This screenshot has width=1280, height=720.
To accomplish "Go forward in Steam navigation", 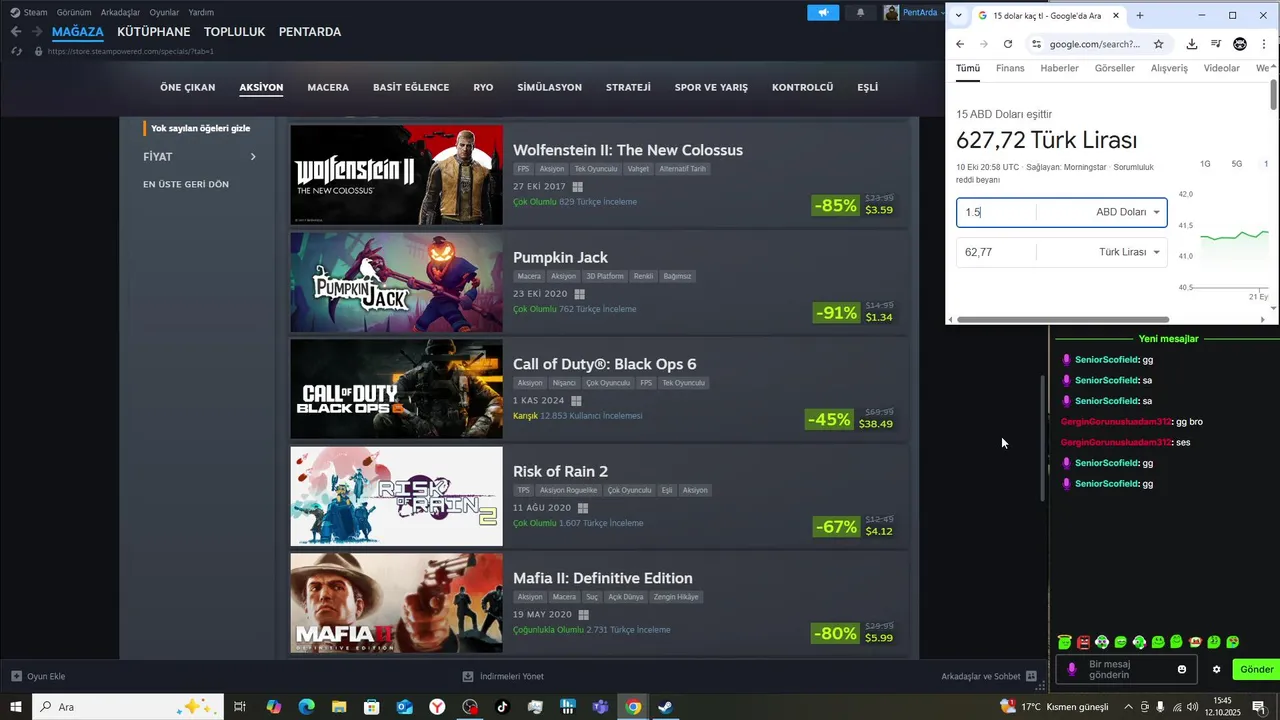I will click(x=37, y=32).
